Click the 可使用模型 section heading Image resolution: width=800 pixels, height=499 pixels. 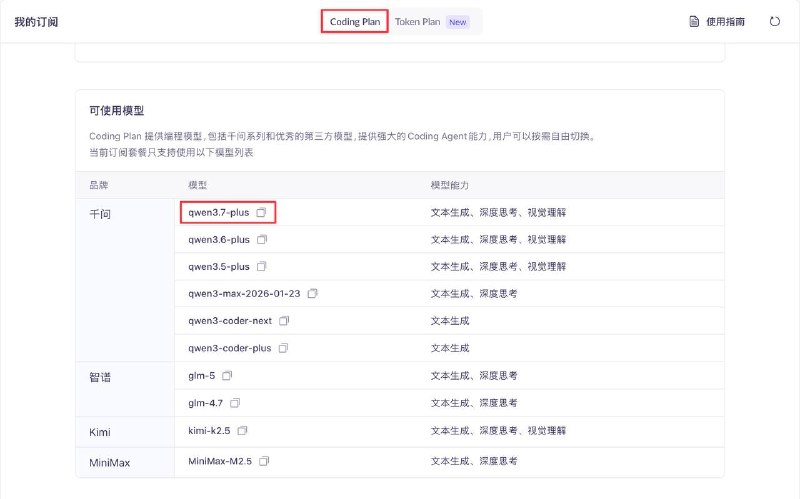pyautogui.click(x=117, y=111)
